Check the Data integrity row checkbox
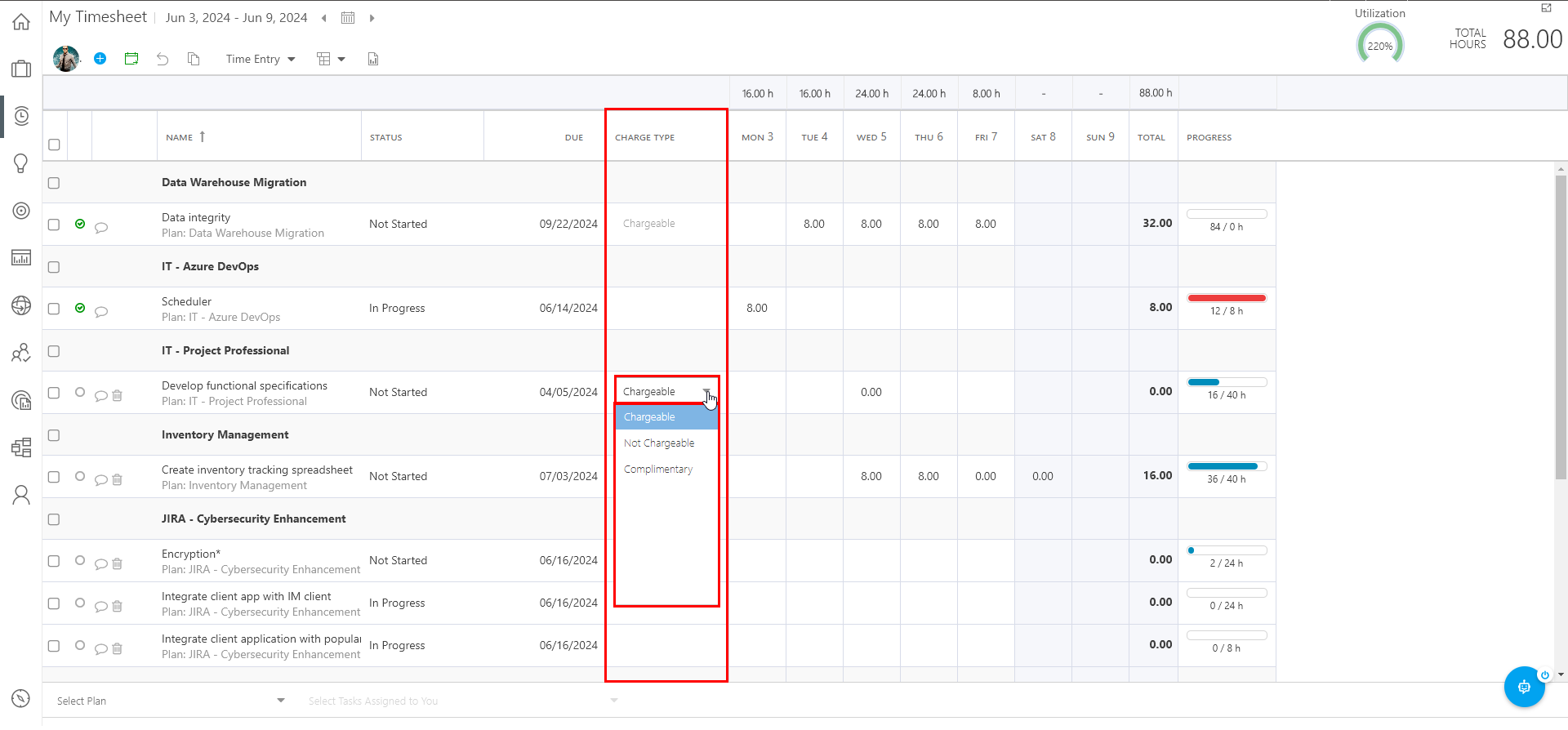 pos(54,225)
